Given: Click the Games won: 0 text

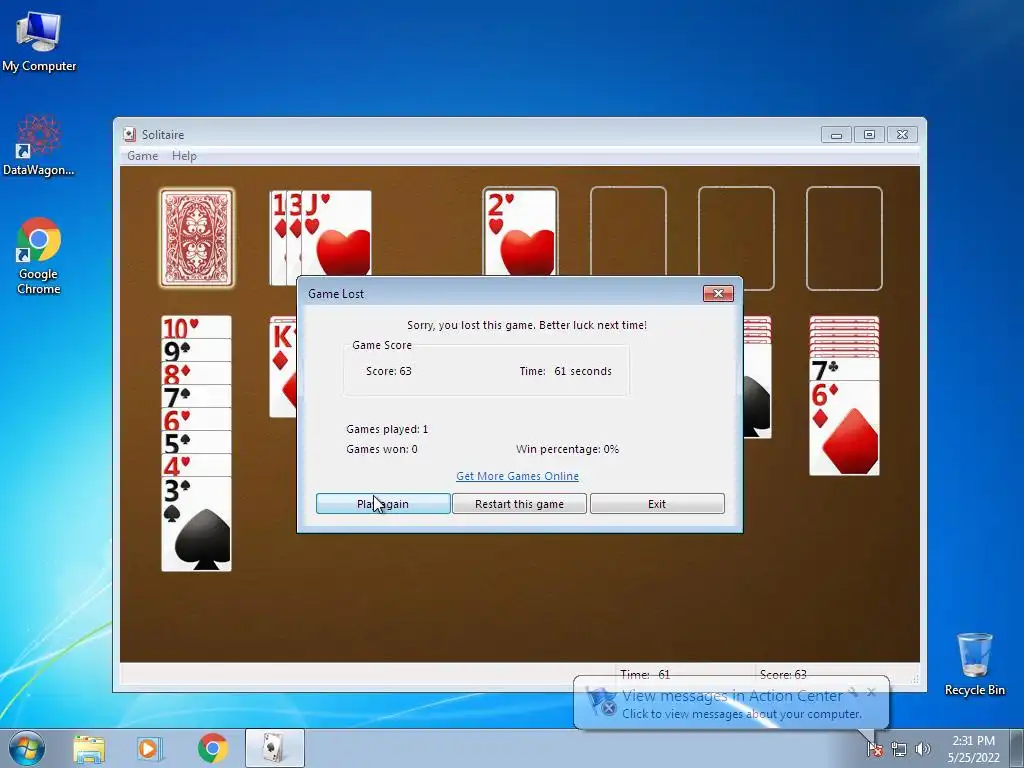Looking at the screenshot, I should click(382, 449).
